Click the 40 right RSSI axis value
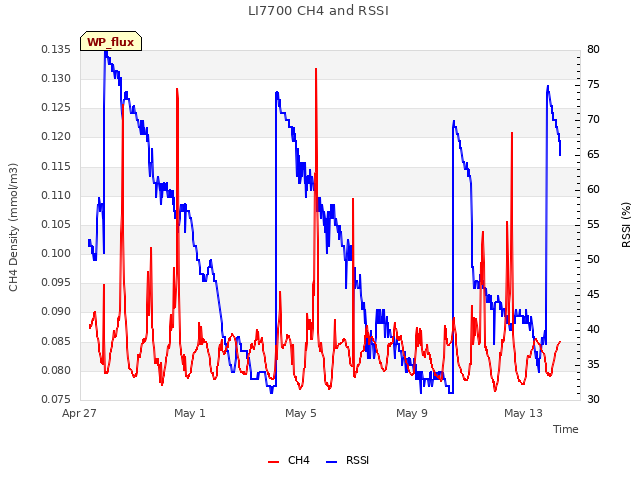This screenshot has width=640, height=480. point(593,329)
